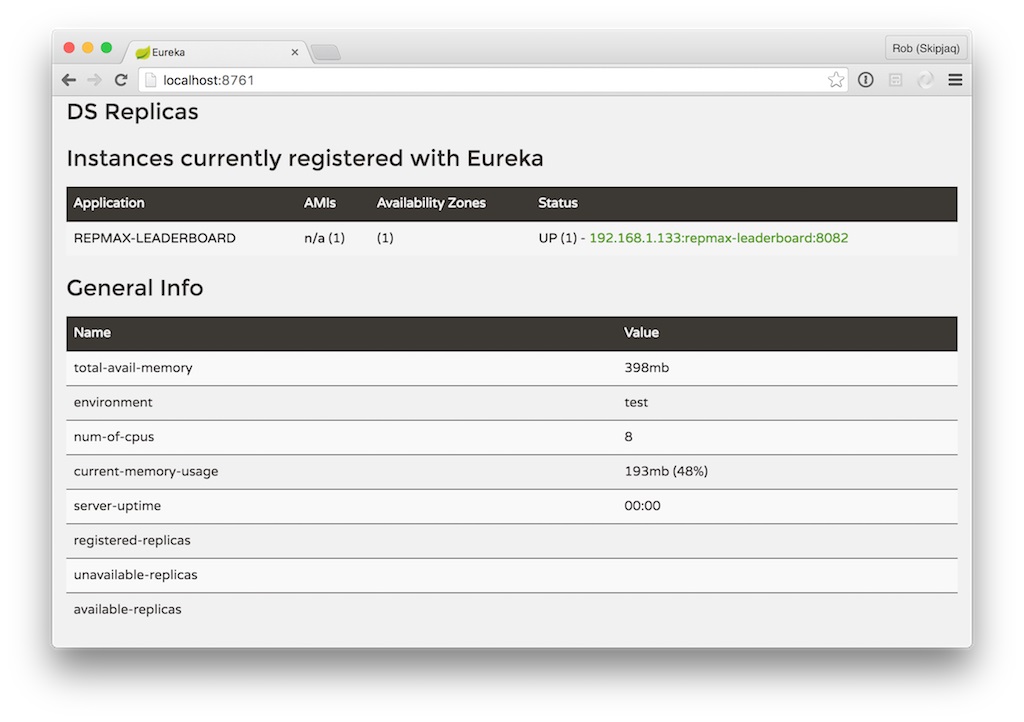
Task: Click the total-avail-memory row name
Action: click(133, 368)
